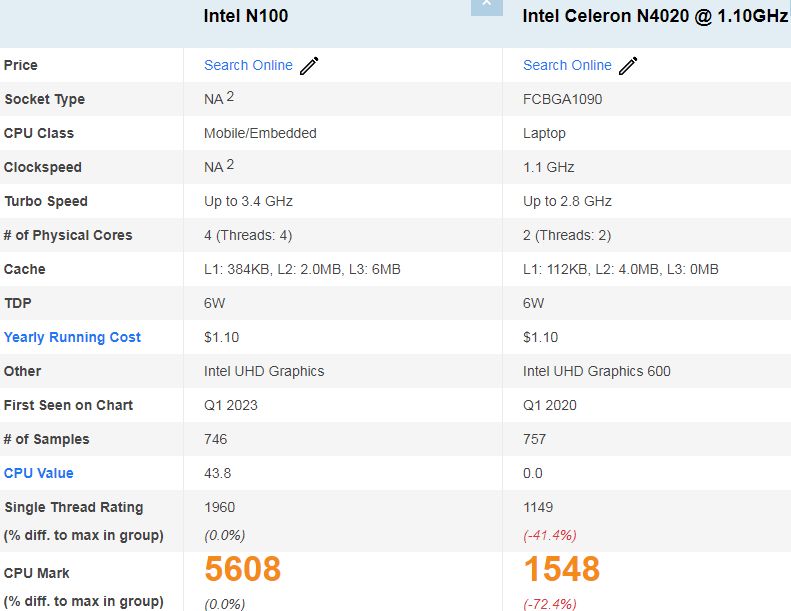Click the Q1 2020 value
Screen dimensions: 791x611
tap(549, 405)
